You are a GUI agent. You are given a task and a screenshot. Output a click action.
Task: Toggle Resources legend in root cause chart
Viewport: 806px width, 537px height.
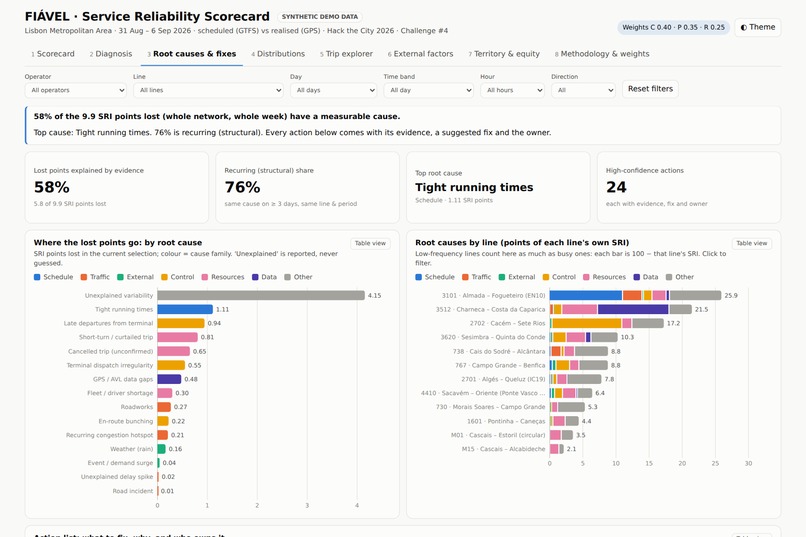coord(223,277)
